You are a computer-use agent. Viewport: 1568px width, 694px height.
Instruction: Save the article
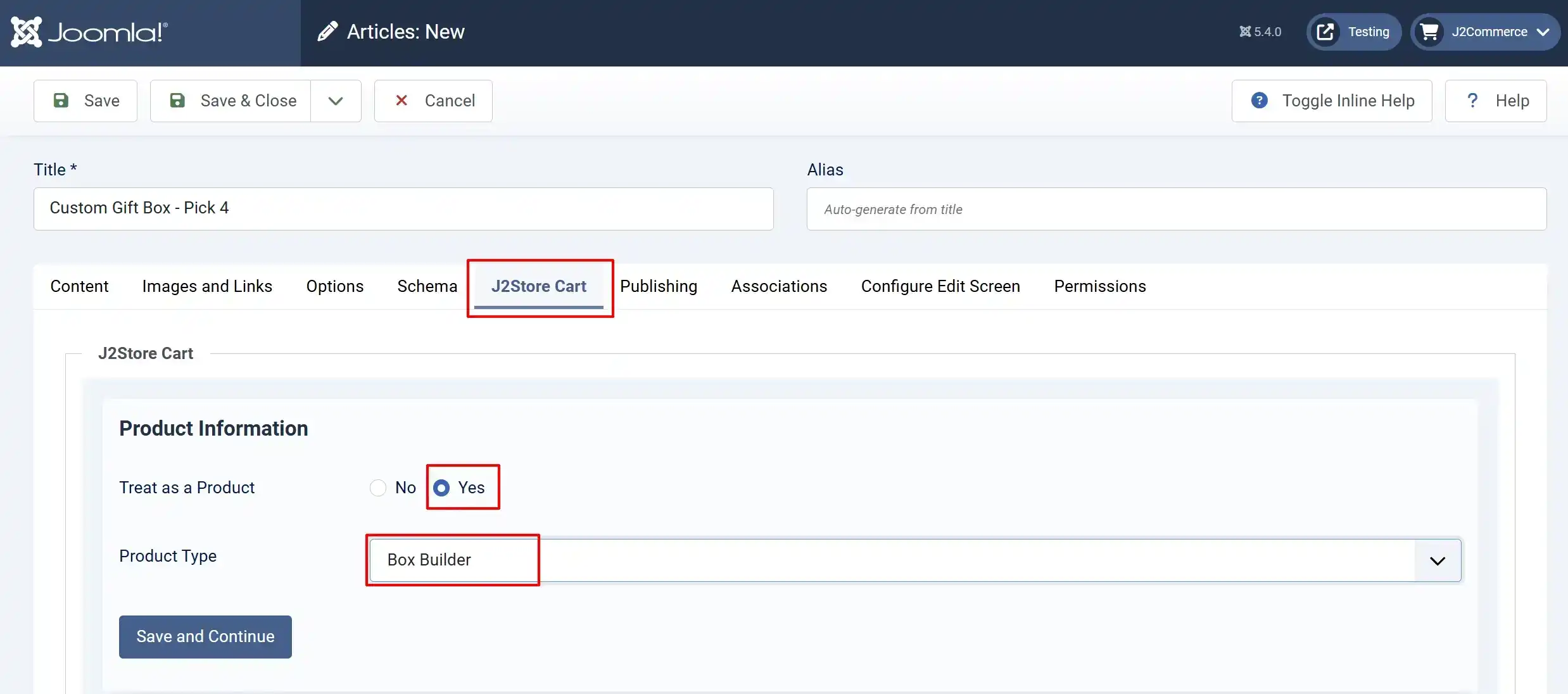pos(85,101)
